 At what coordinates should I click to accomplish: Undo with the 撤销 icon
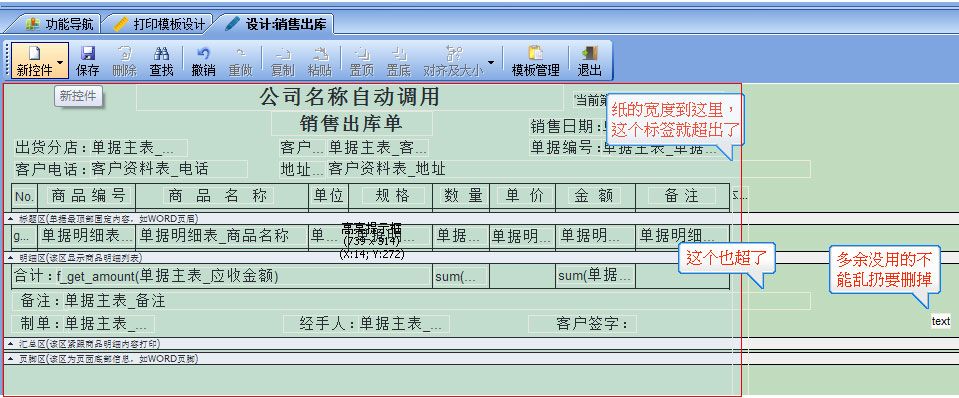pyautogui.click(x=203, y=61)
